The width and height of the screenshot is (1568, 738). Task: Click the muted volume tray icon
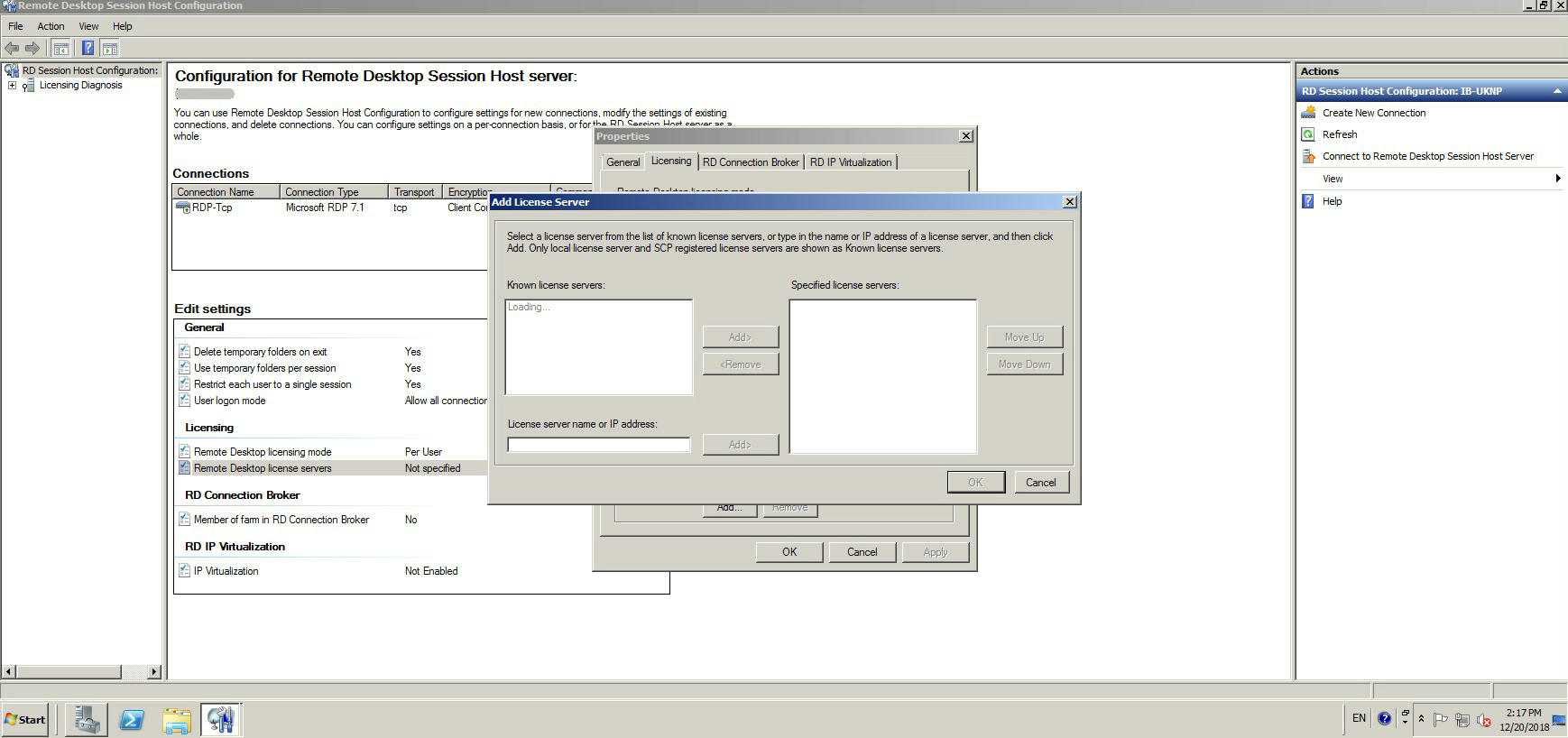[1483, 719]
